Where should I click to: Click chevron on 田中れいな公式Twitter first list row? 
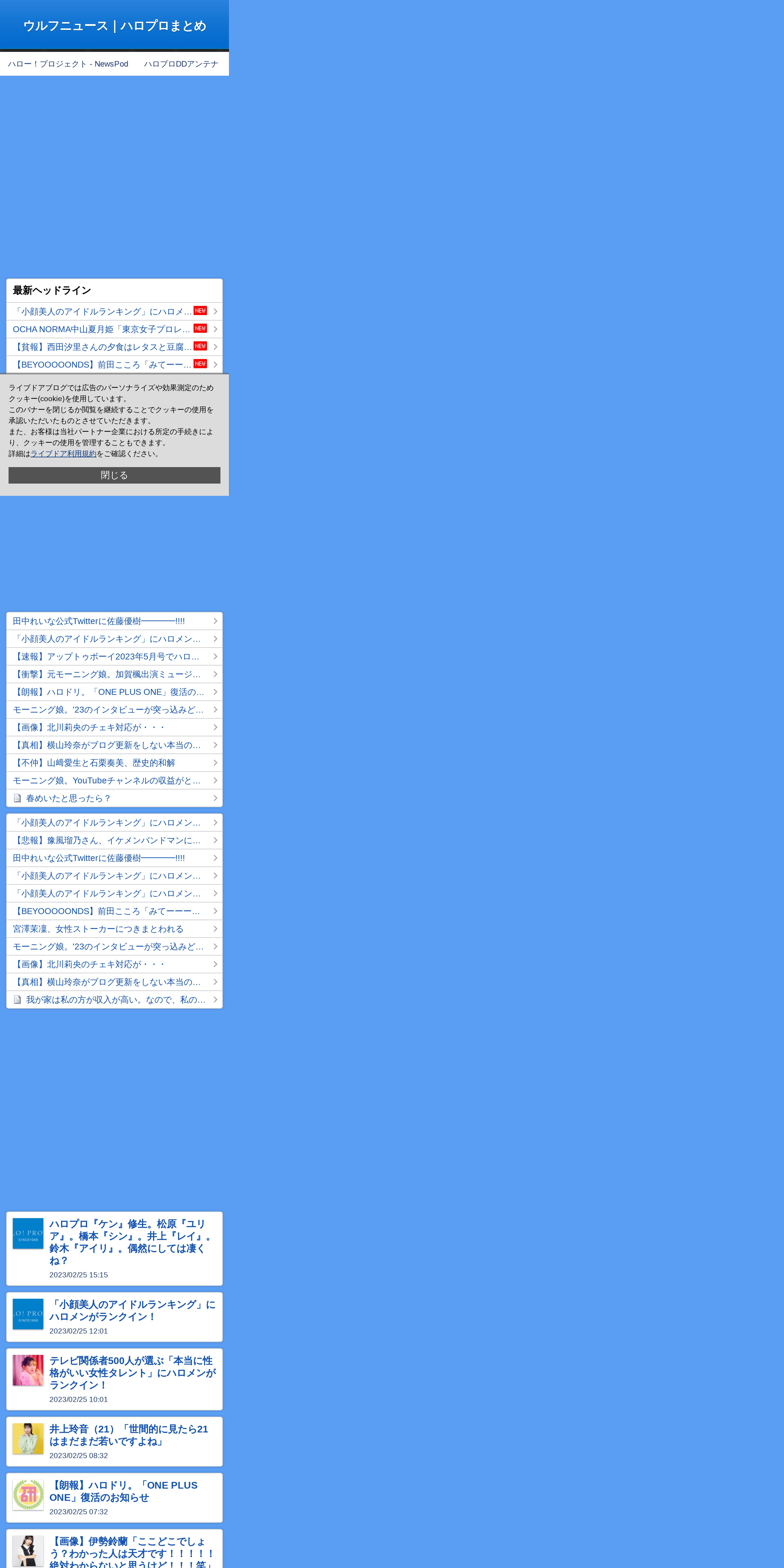coord(215,621)
